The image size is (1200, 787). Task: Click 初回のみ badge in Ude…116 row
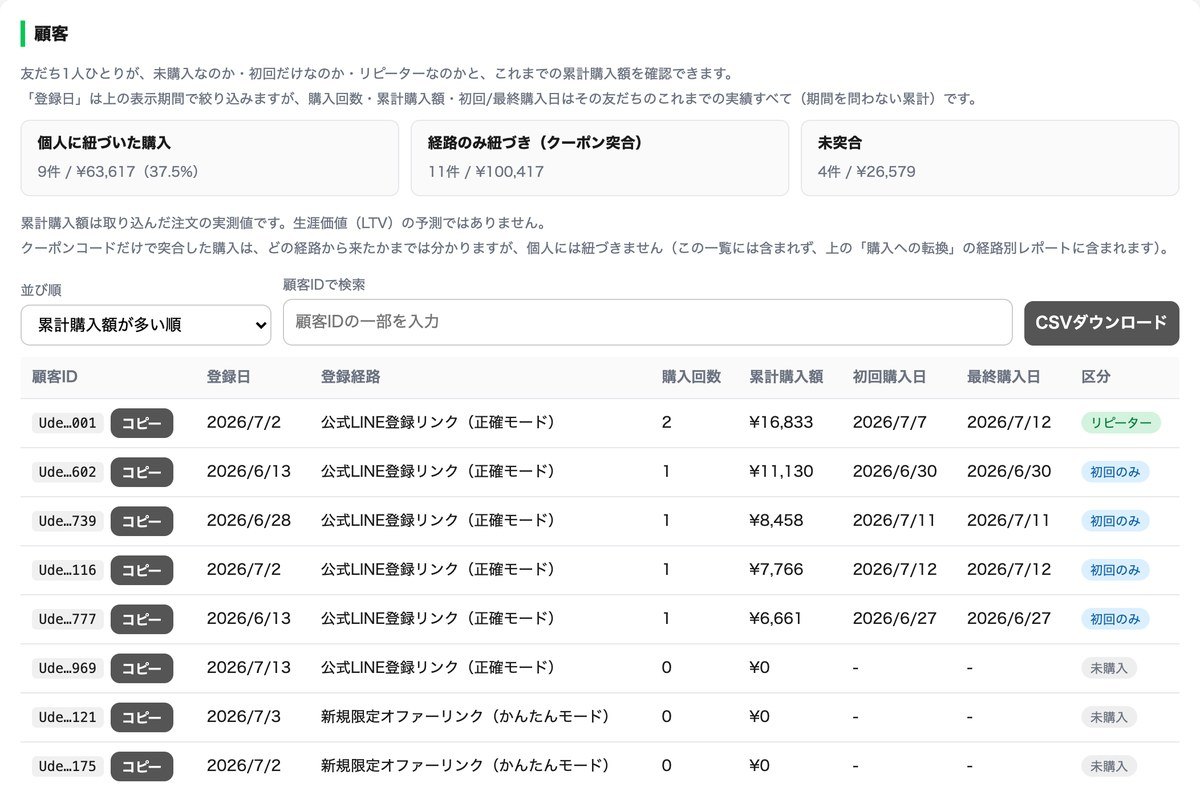tap(1115, 570)
